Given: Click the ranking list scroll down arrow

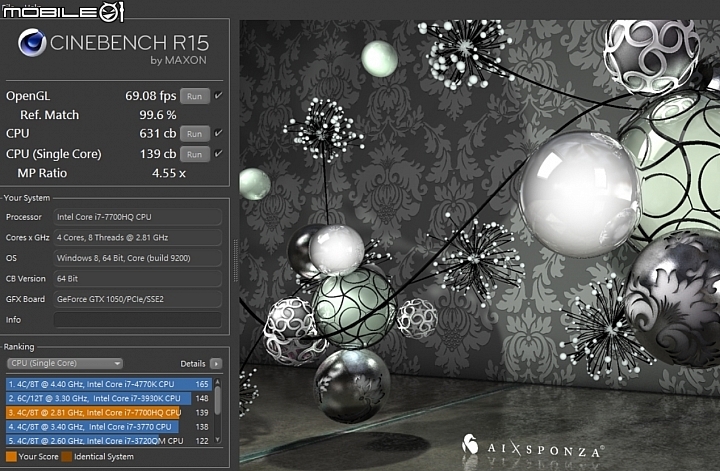Looking at the screenshot, I should 218,440.
